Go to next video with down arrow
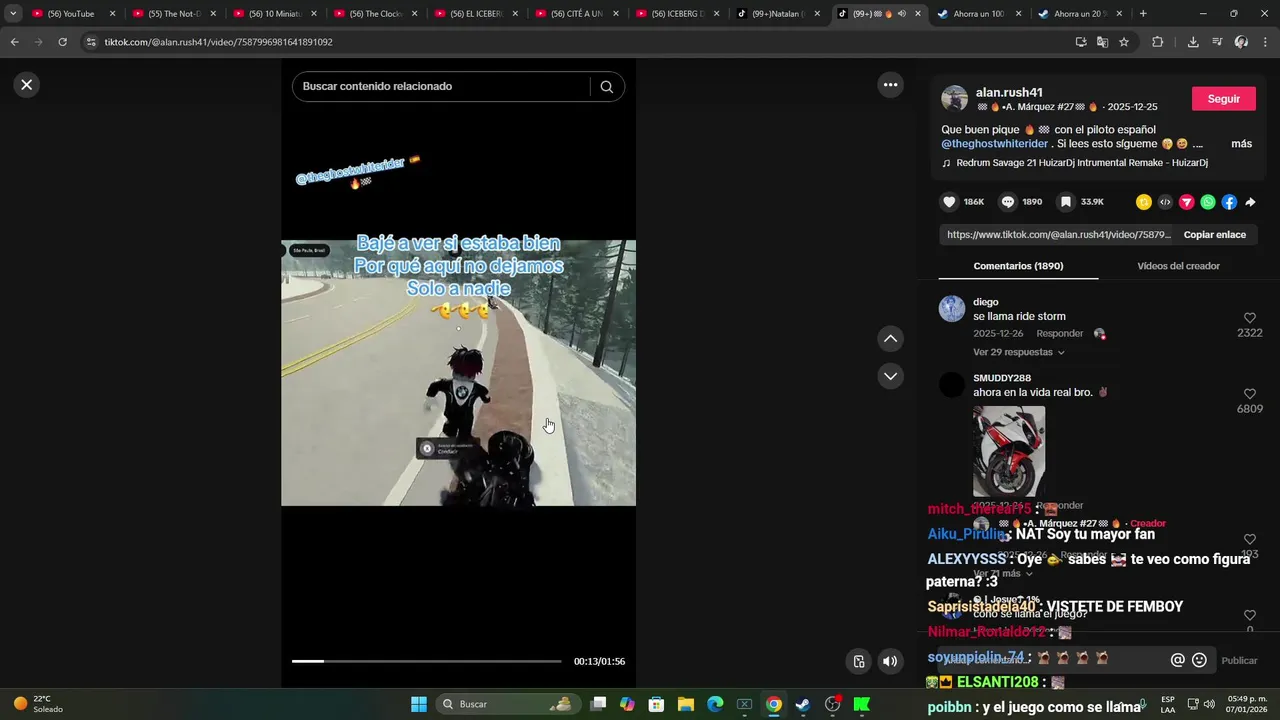 (890, 376)
